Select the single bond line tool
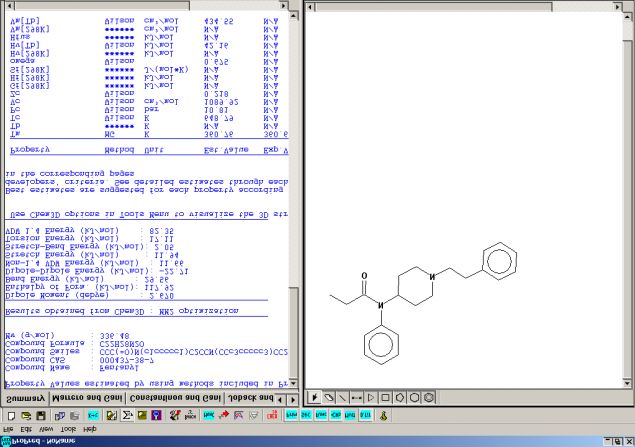 [343, 398]
